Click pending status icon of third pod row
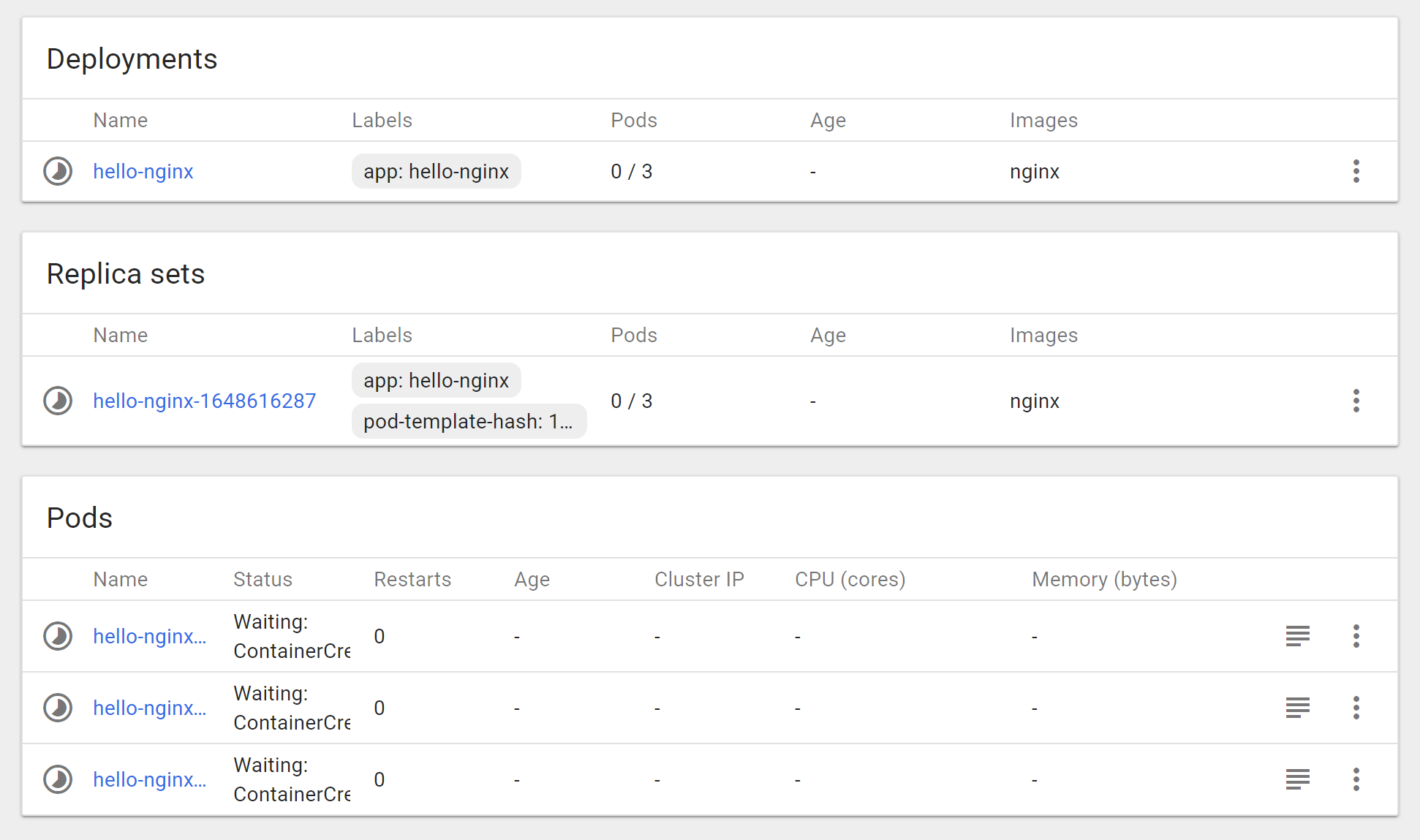The width and height of the screenshot is (1420, 840). pyautogui.click(x=58, y=779)
